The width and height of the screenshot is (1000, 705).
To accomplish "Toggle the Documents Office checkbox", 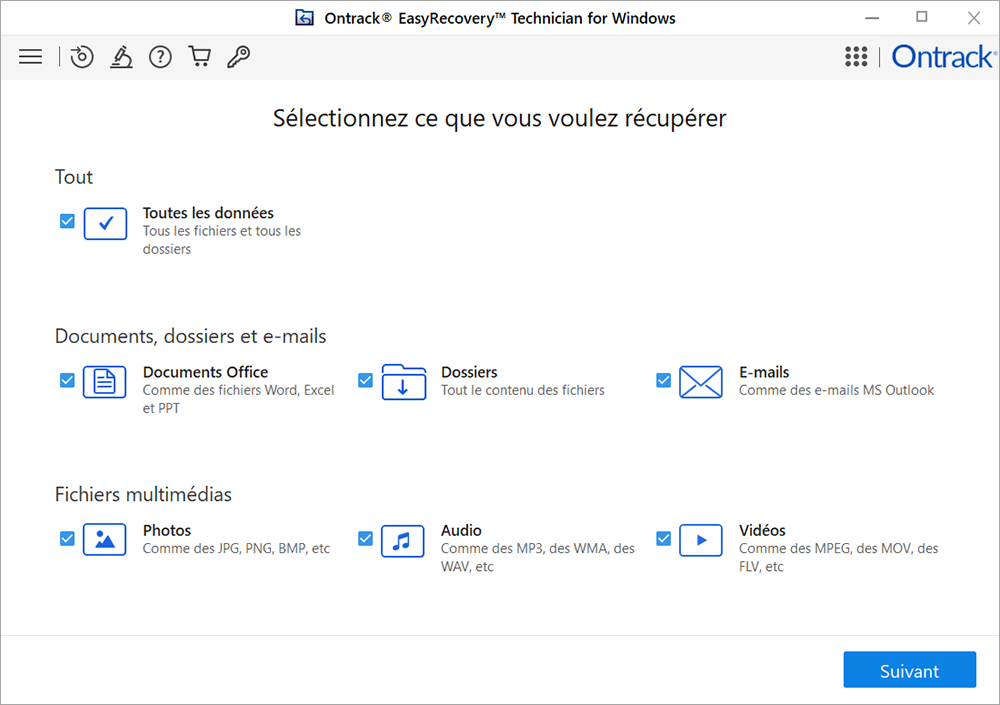I will coord(67,380).
